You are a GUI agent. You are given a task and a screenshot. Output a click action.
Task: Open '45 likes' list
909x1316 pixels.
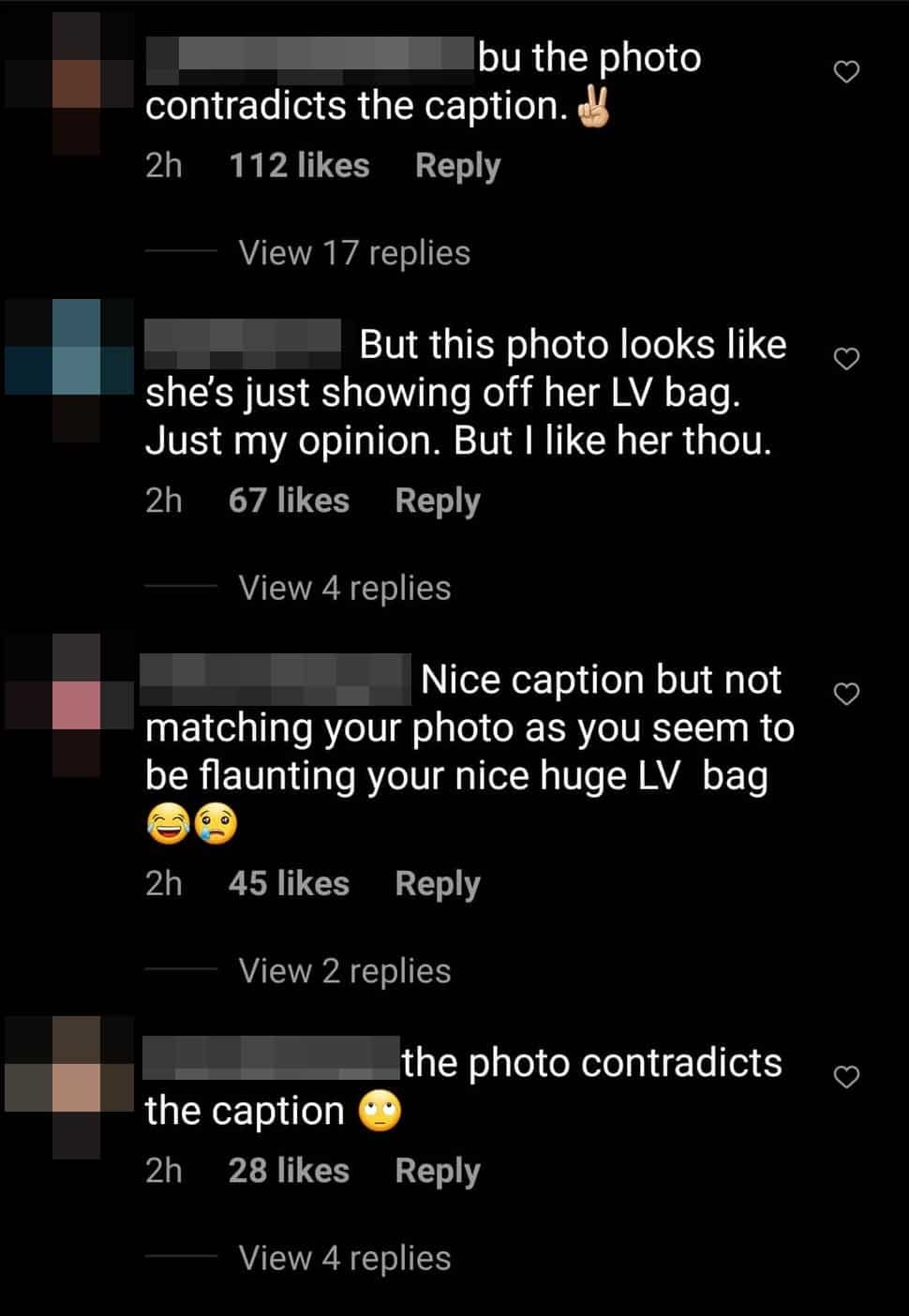click(289, 884)
